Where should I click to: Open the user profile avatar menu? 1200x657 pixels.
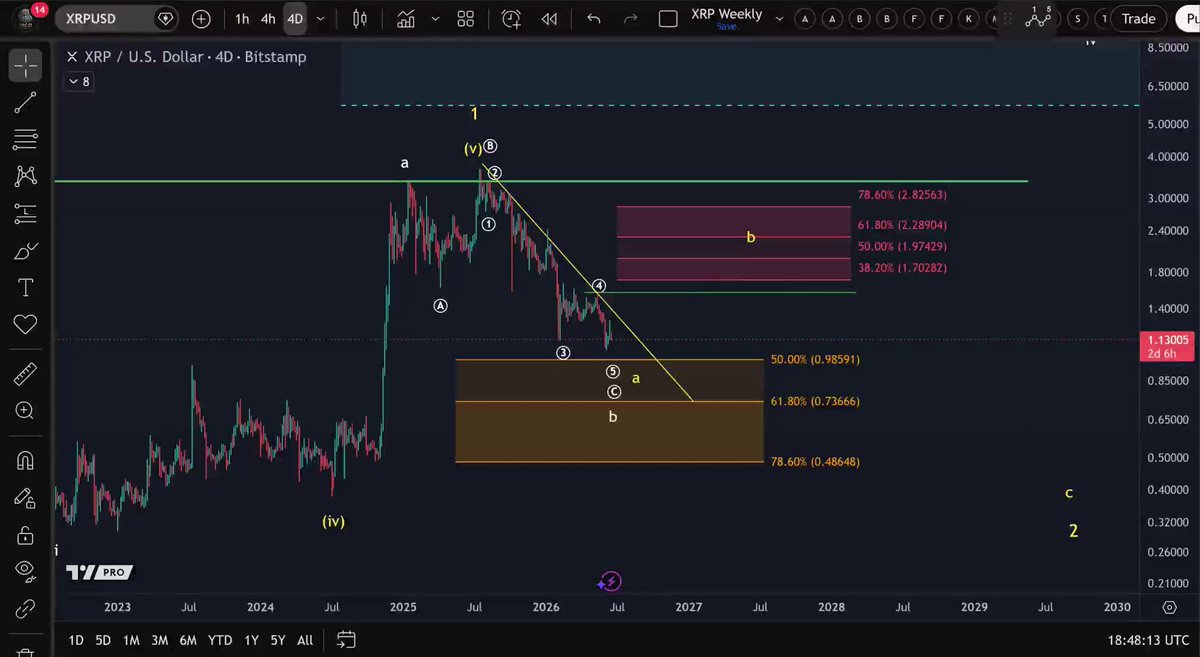click(x=24, y=18)
